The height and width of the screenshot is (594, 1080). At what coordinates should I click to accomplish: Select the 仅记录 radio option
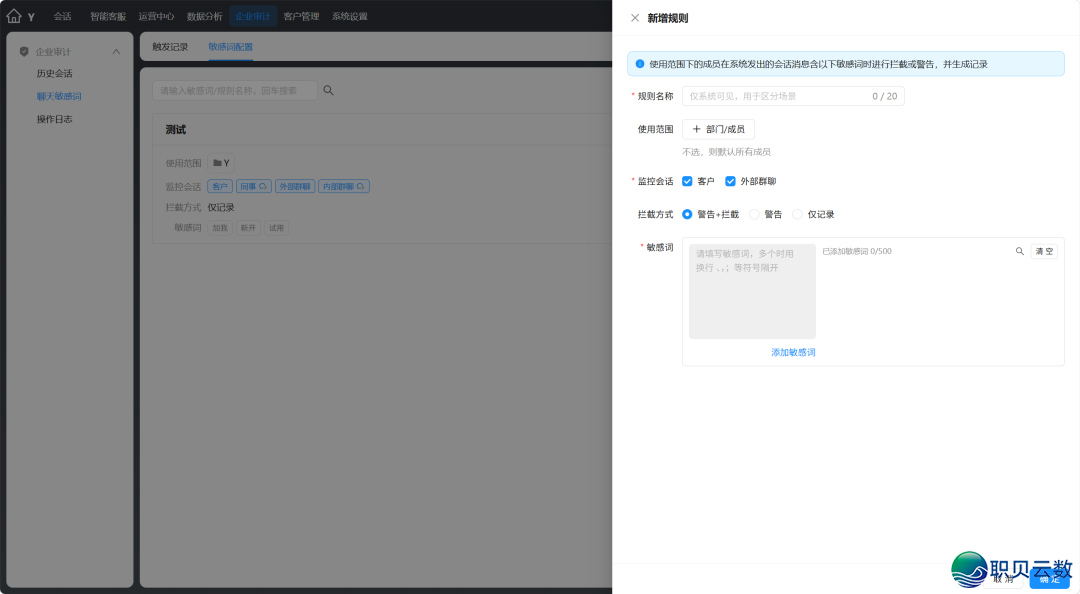tap(798, 214)
